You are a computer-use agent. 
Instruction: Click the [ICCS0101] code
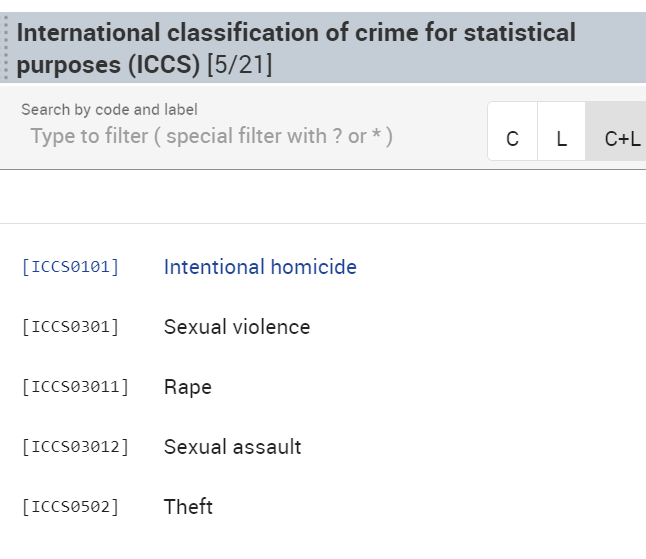tap(70, 267)
